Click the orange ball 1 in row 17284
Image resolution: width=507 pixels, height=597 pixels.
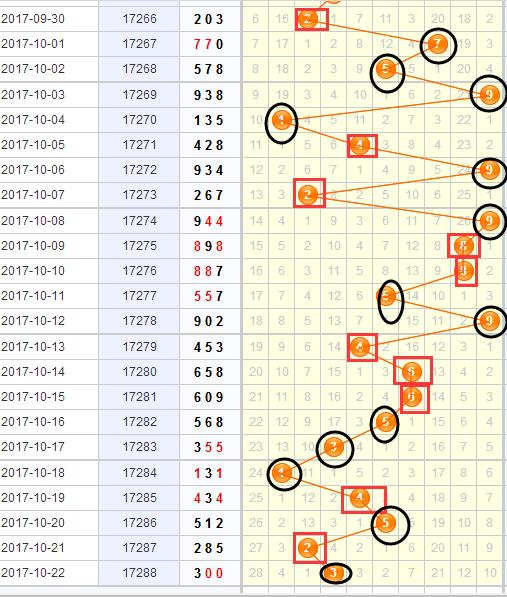[x=282, y=472]
